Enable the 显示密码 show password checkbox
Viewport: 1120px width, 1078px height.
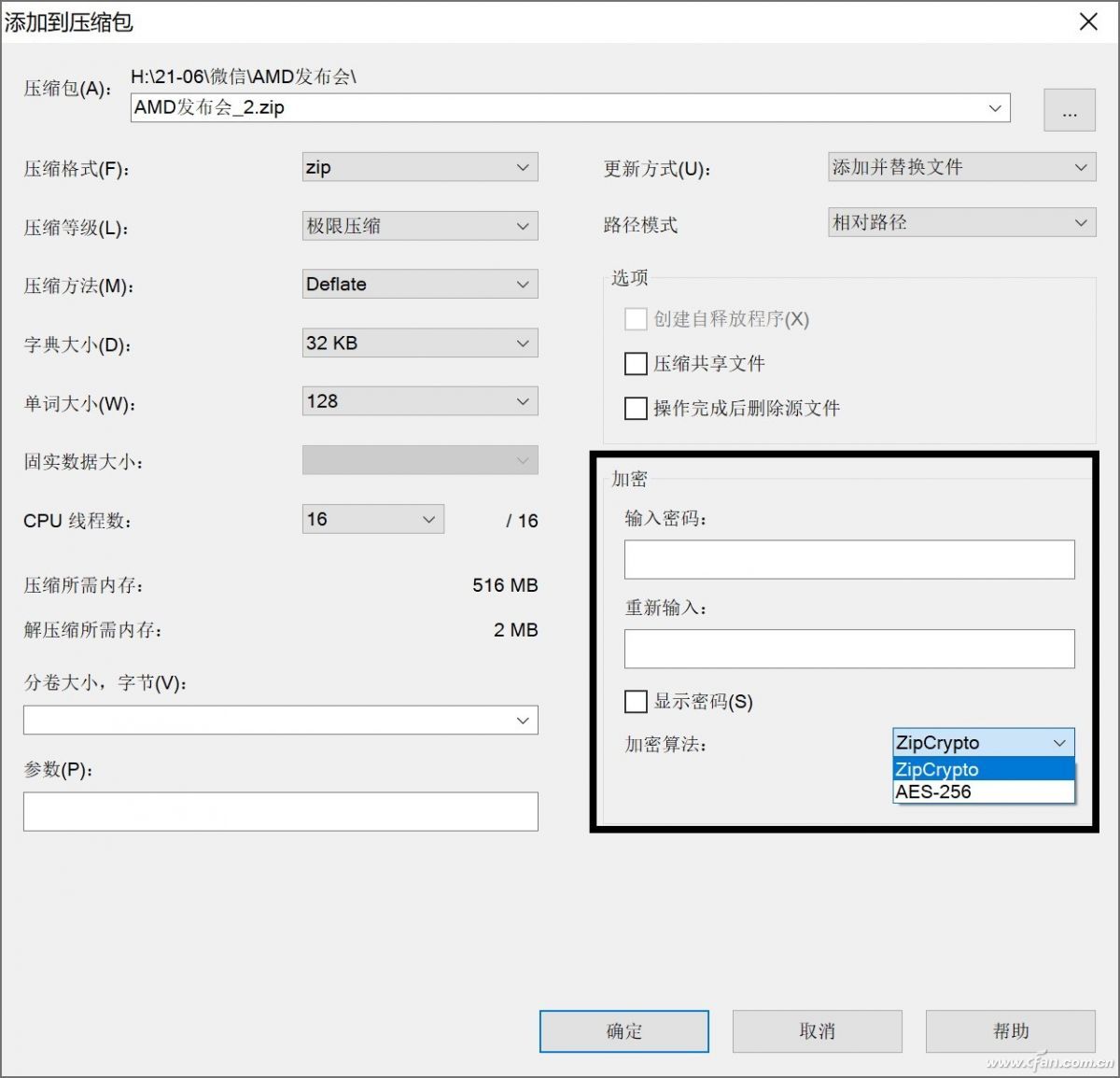(x=636, y=701)
